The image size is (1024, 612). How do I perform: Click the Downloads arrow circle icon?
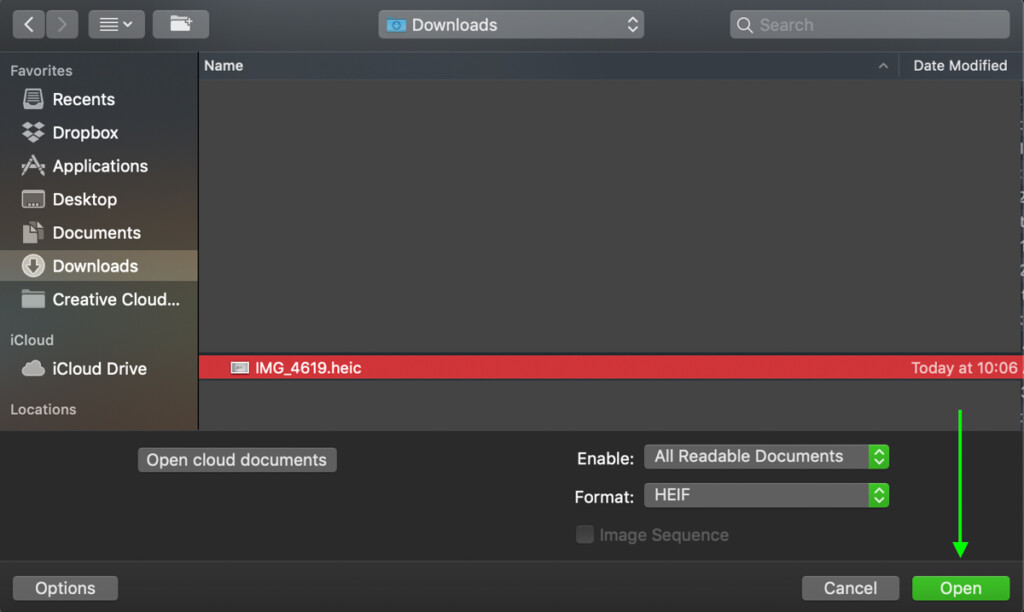pyautogui.click(x=33, y=266)
